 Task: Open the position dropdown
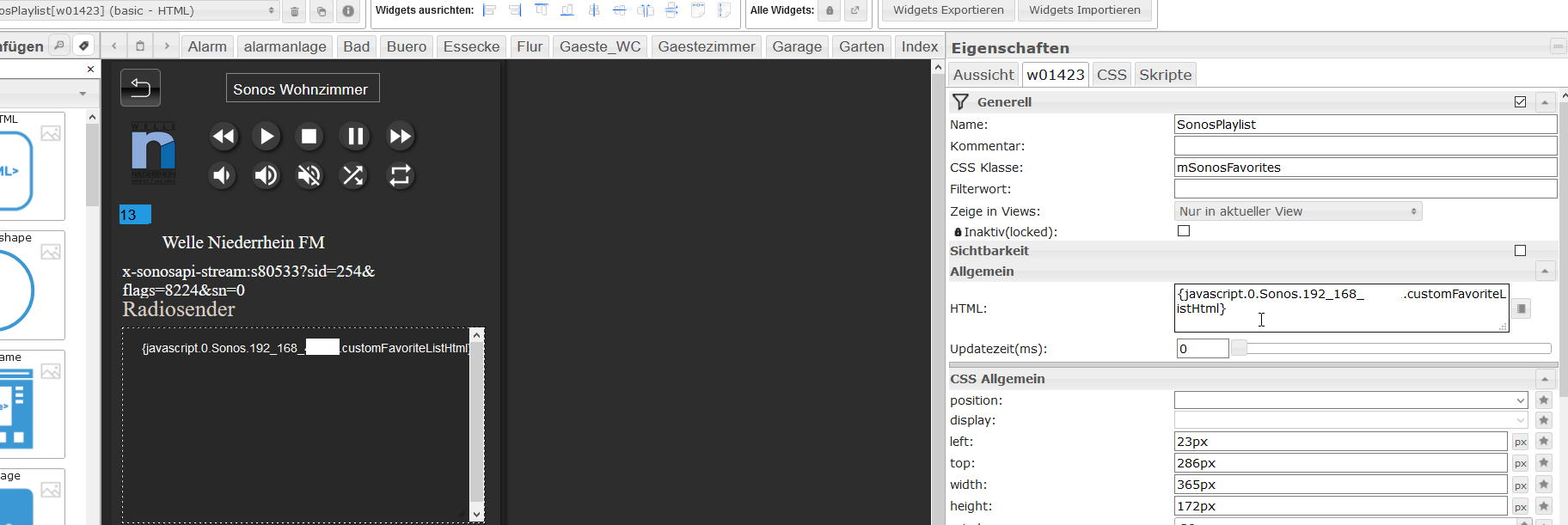click(1351, 400)
